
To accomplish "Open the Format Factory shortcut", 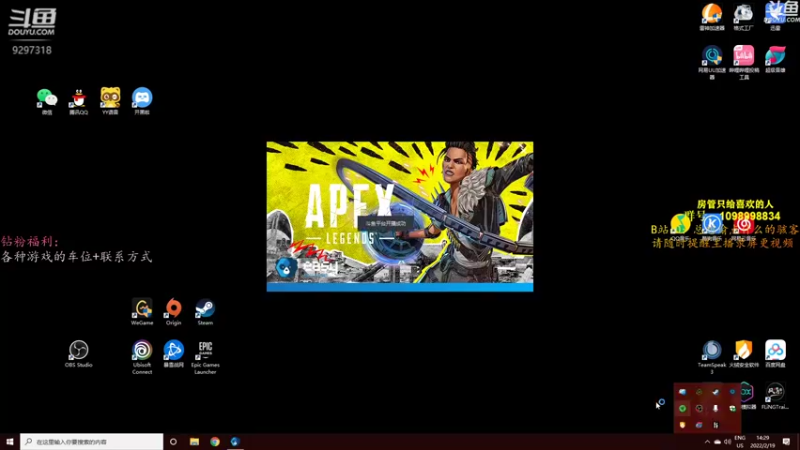I will coord(743,17).
